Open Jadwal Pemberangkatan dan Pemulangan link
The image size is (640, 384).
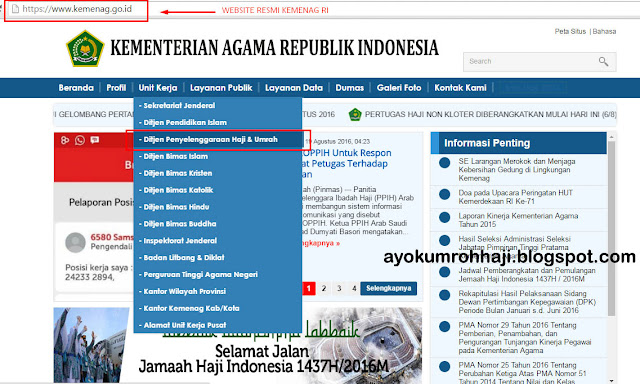click(x=527, y=275)
